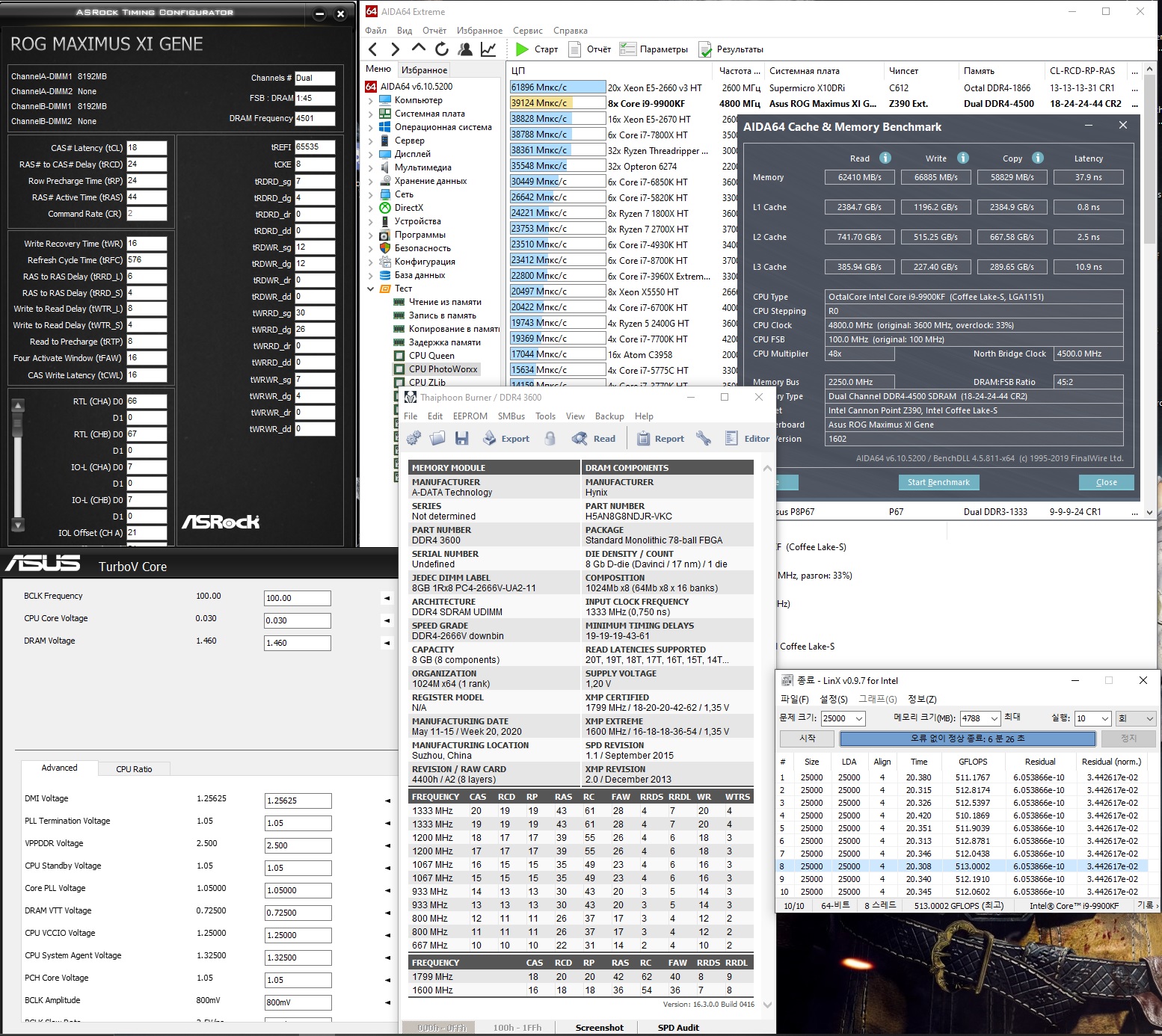Click the scroll down arrow in Thaiphoon Burner

pos(766,1005)
